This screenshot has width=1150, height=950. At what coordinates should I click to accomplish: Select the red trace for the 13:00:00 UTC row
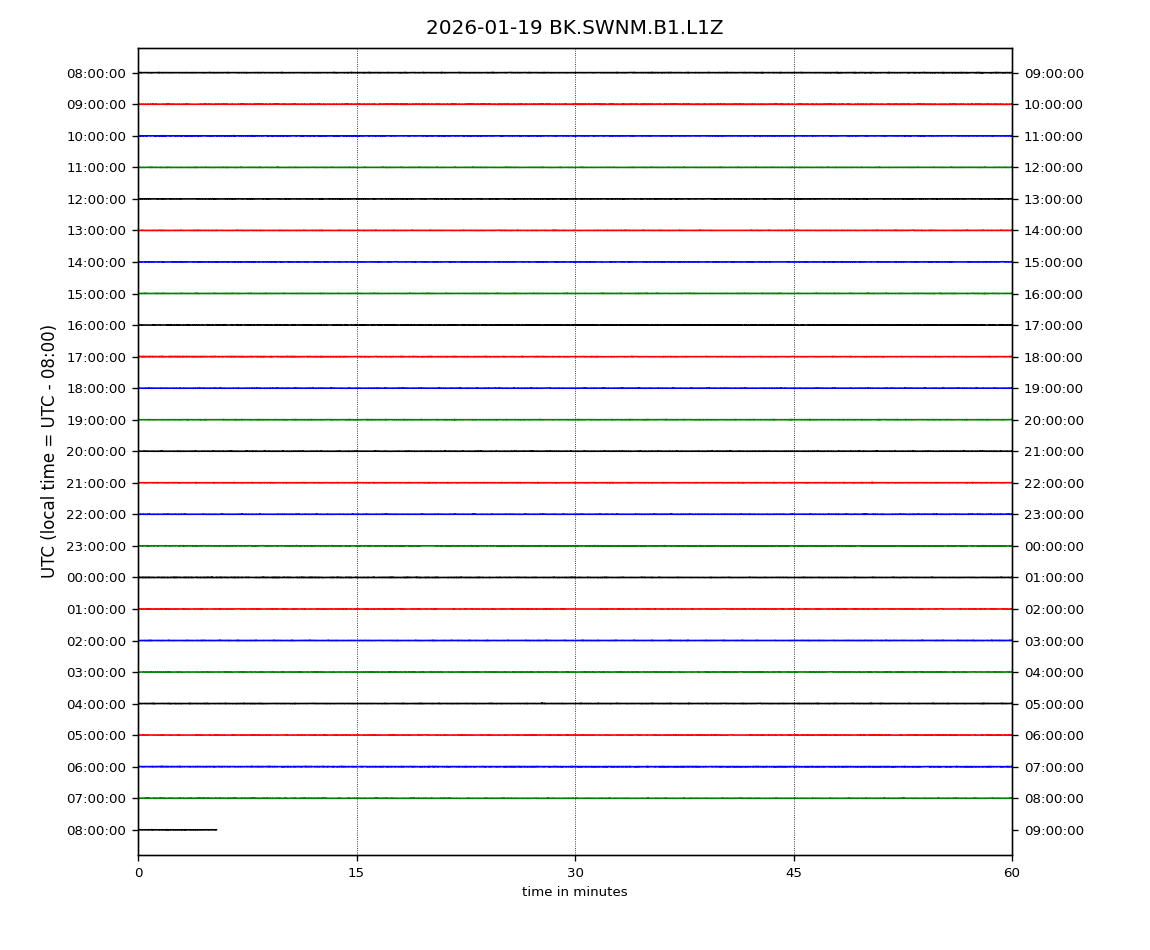point(500,230)
